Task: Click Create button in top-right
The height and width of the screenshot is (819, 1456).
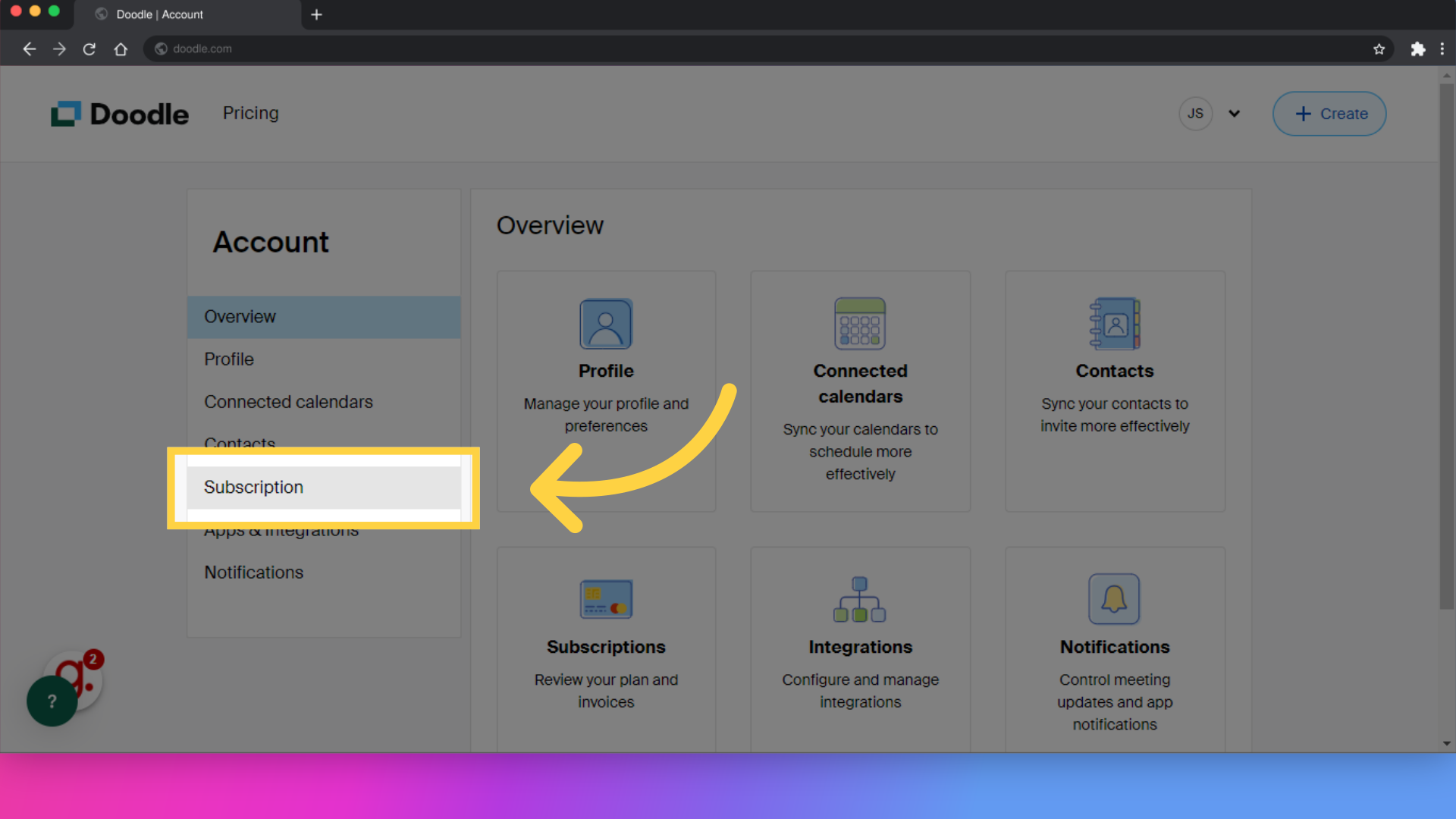Action: click(x=1330, y=113)
